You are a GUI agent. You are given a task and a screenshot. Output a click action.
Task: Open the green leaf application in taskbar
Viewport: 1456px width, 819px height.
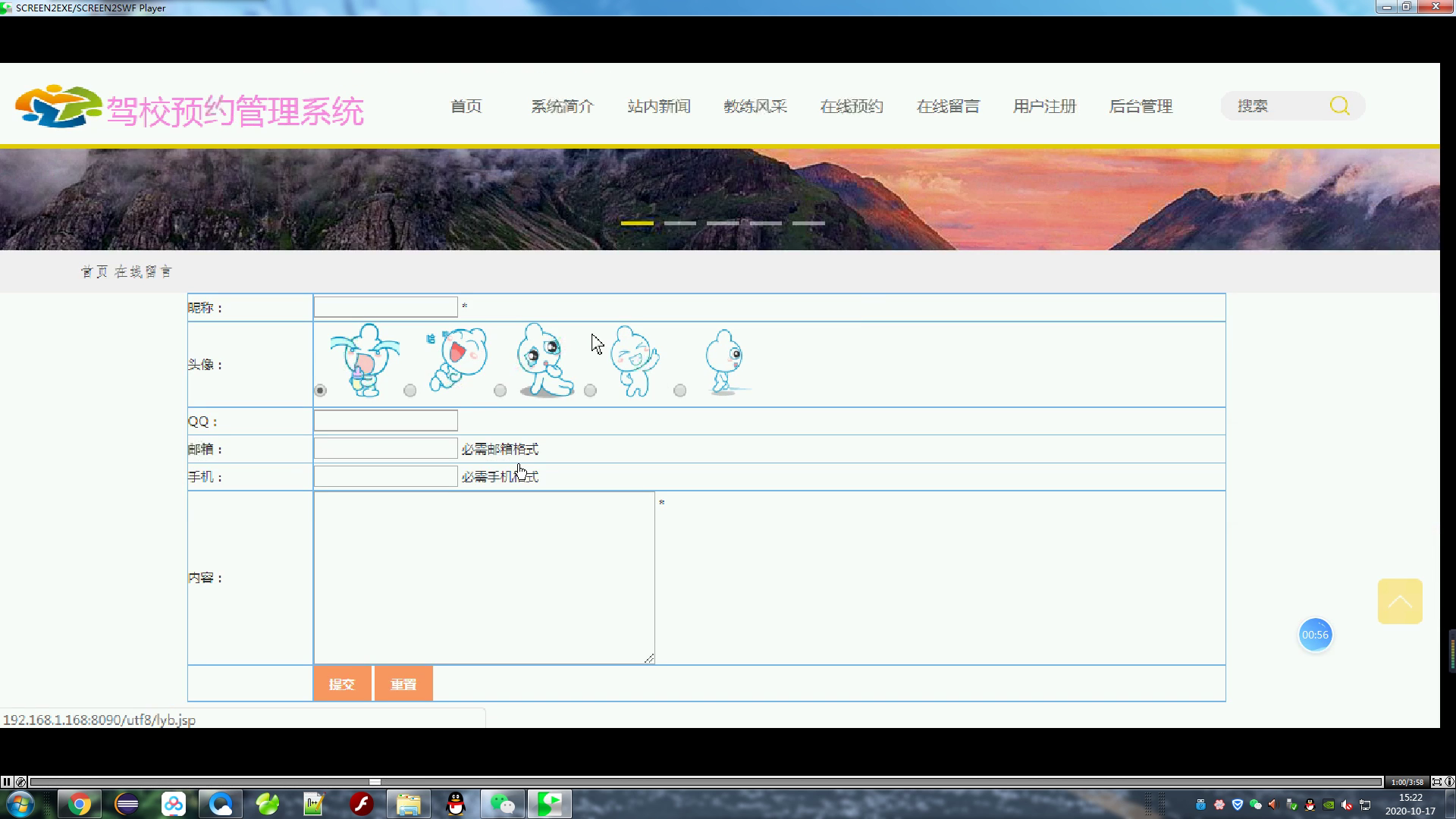coord(268,804)
